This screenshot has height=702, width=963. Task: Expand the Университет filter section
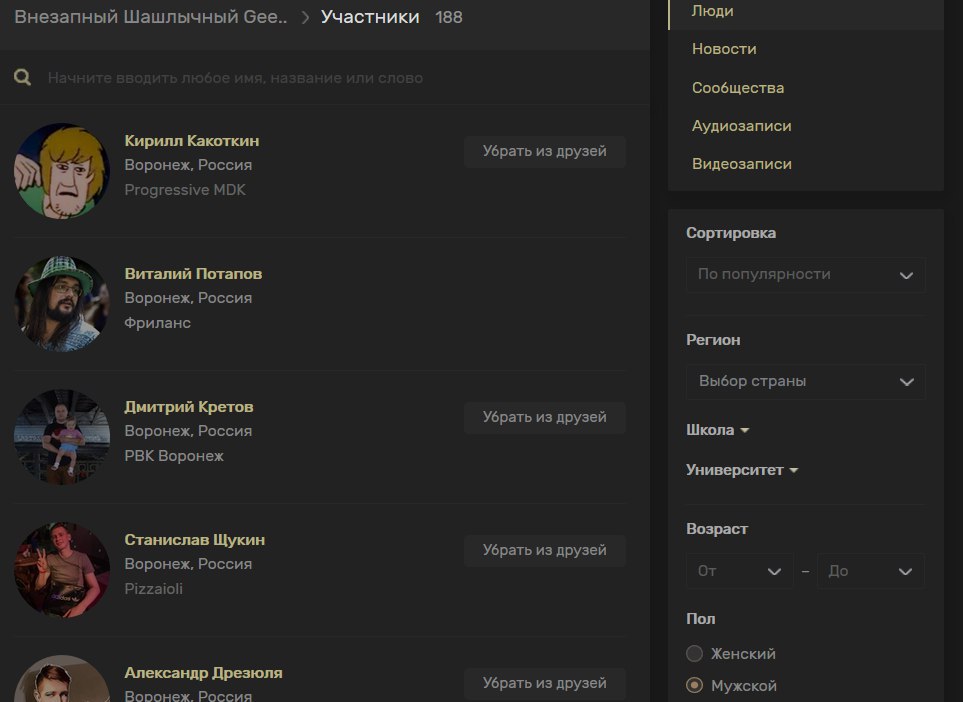(742, 470)
